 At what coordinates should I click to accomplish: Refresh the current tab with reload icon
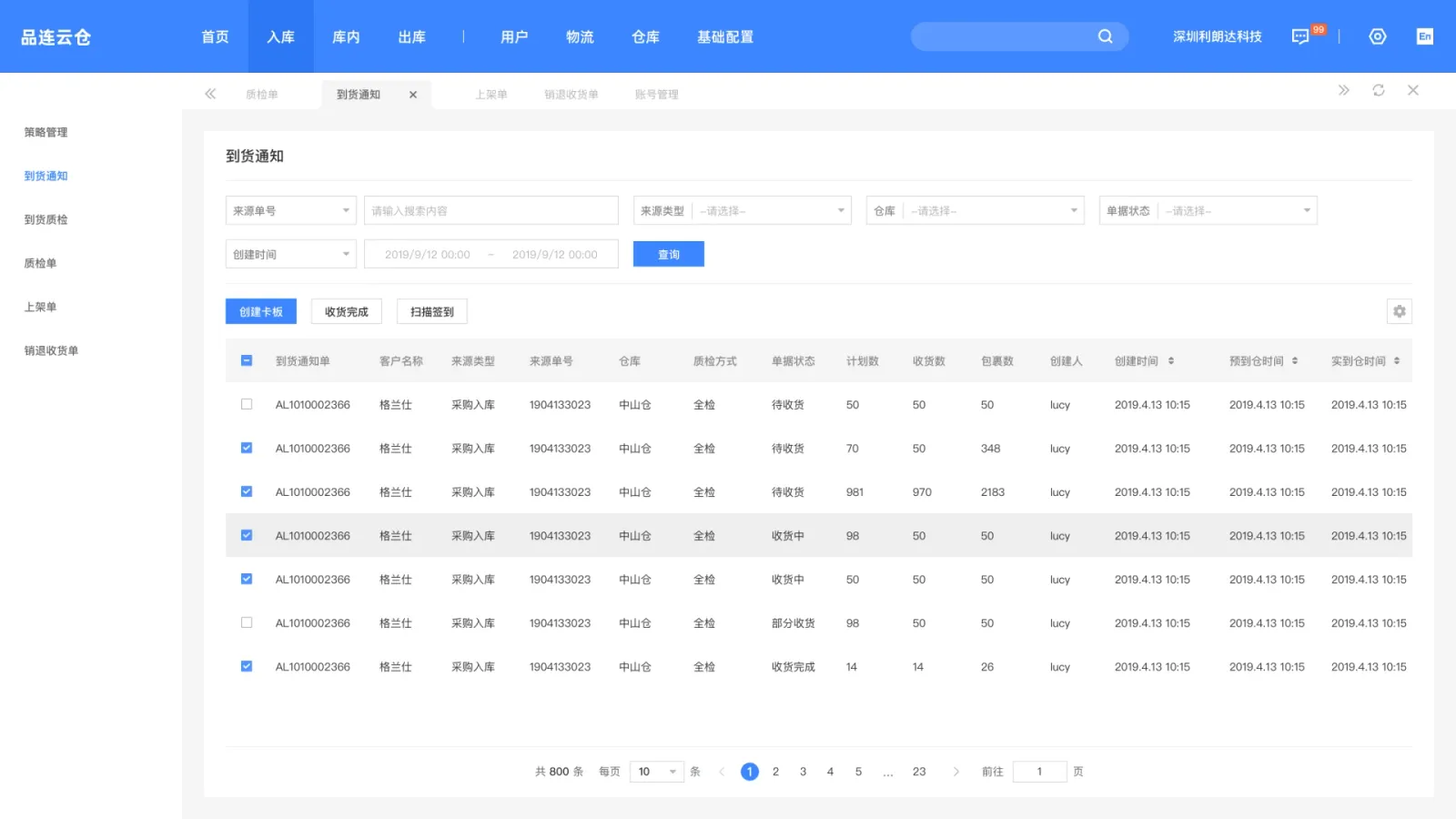point(1379,90)
